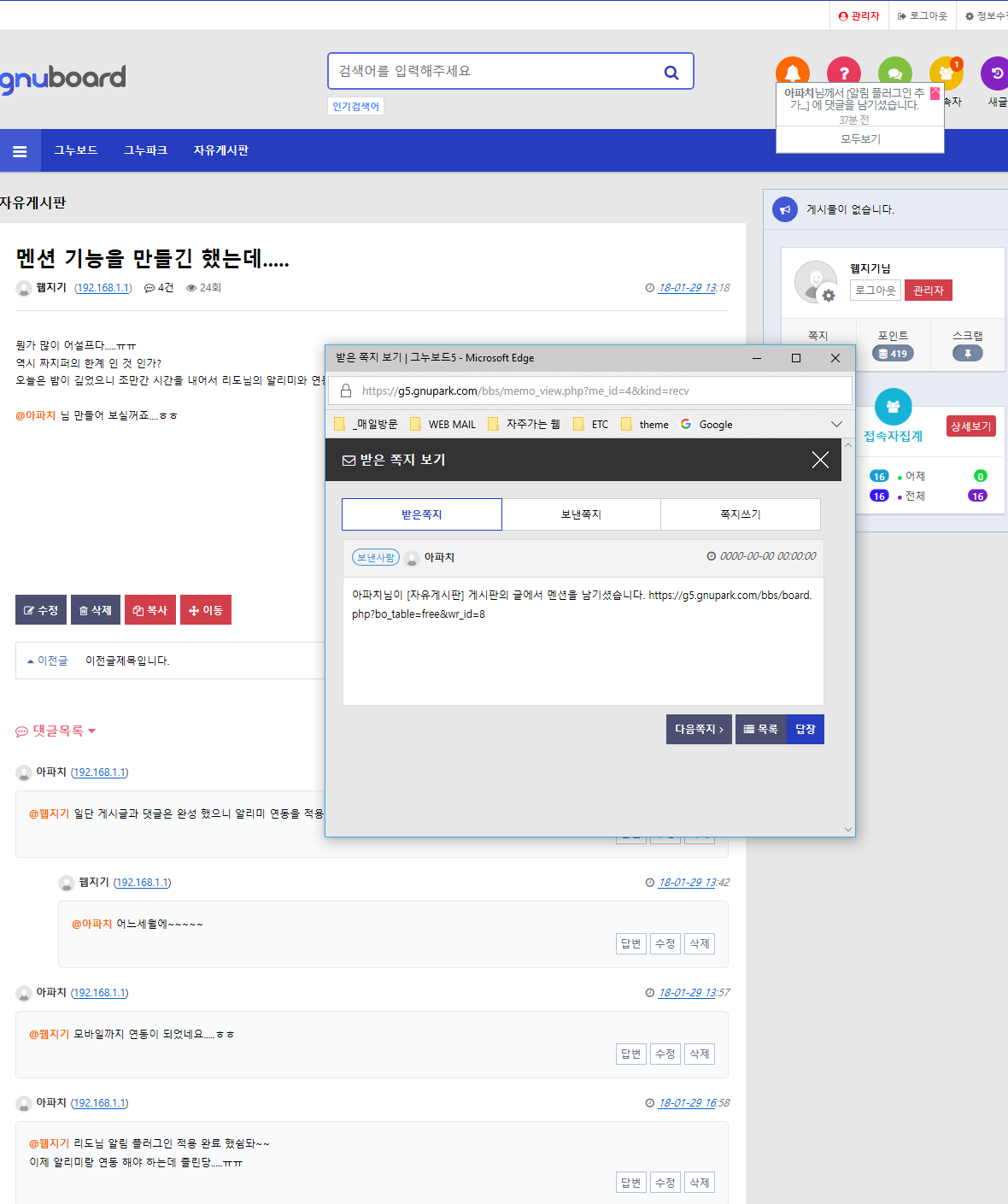1008x1204 pixels.
Task: Click the scrap pin badge under 스크랩
Action: coord(967,354)
